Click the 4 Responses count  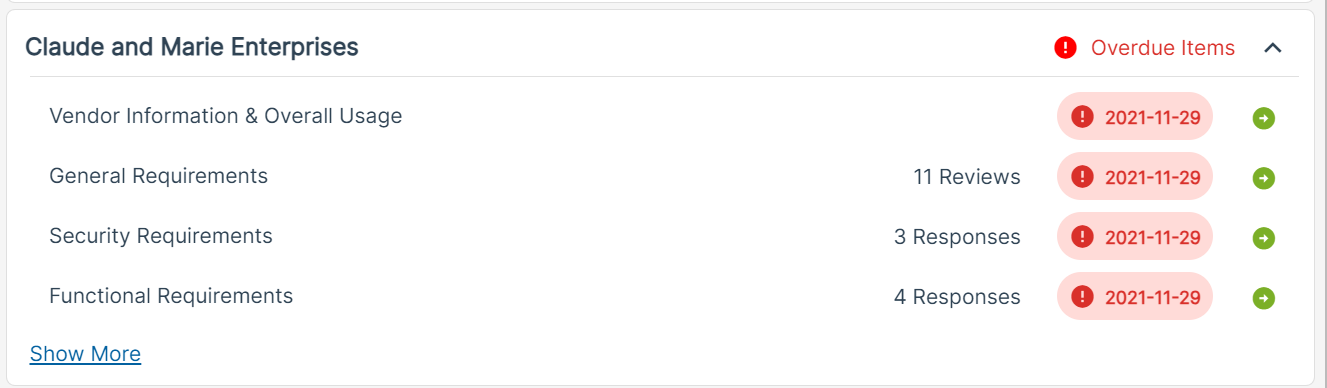(x=957, y=297)
